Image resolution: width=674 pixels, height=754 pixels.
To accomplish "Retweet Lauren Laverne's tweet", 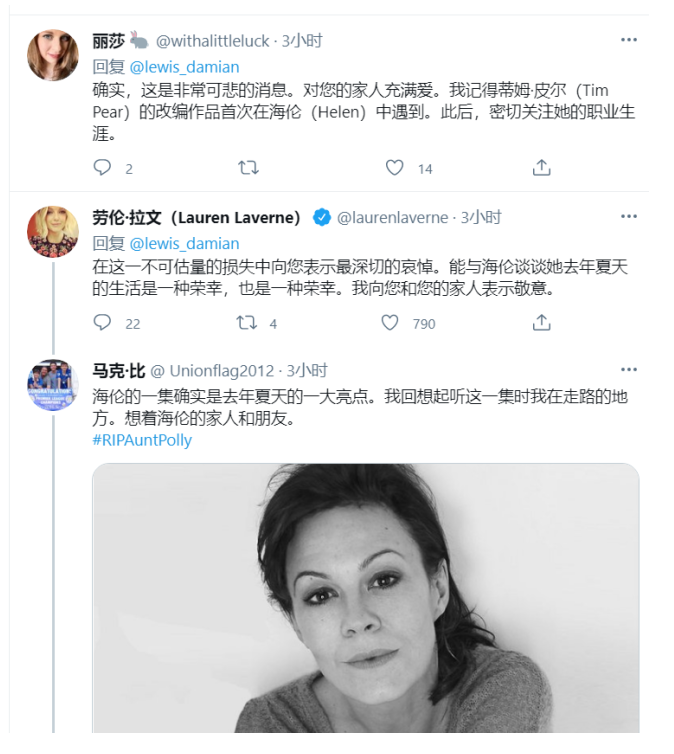I will 246,322.
